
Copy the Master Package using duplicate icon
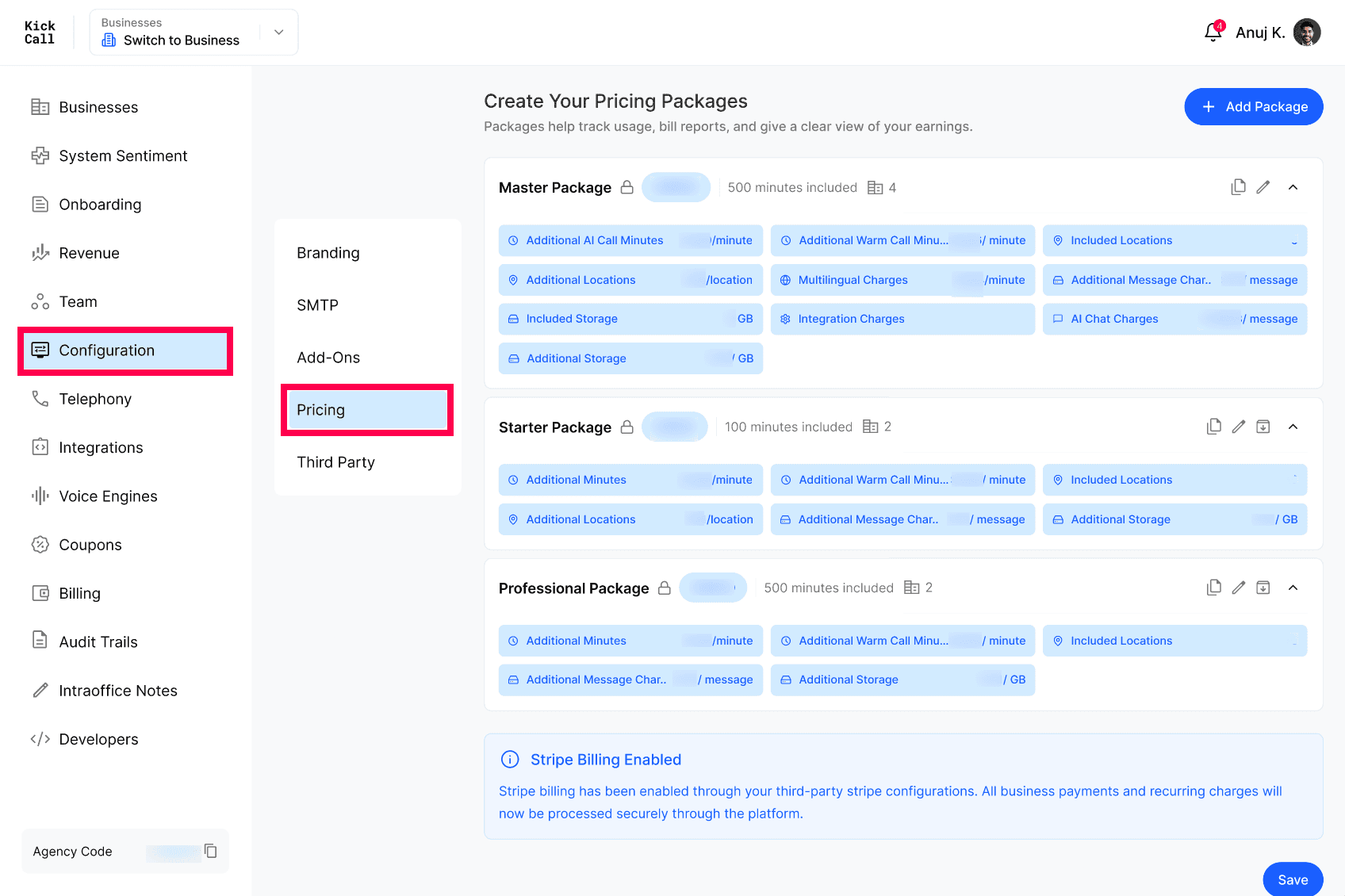pos(1238,187)
